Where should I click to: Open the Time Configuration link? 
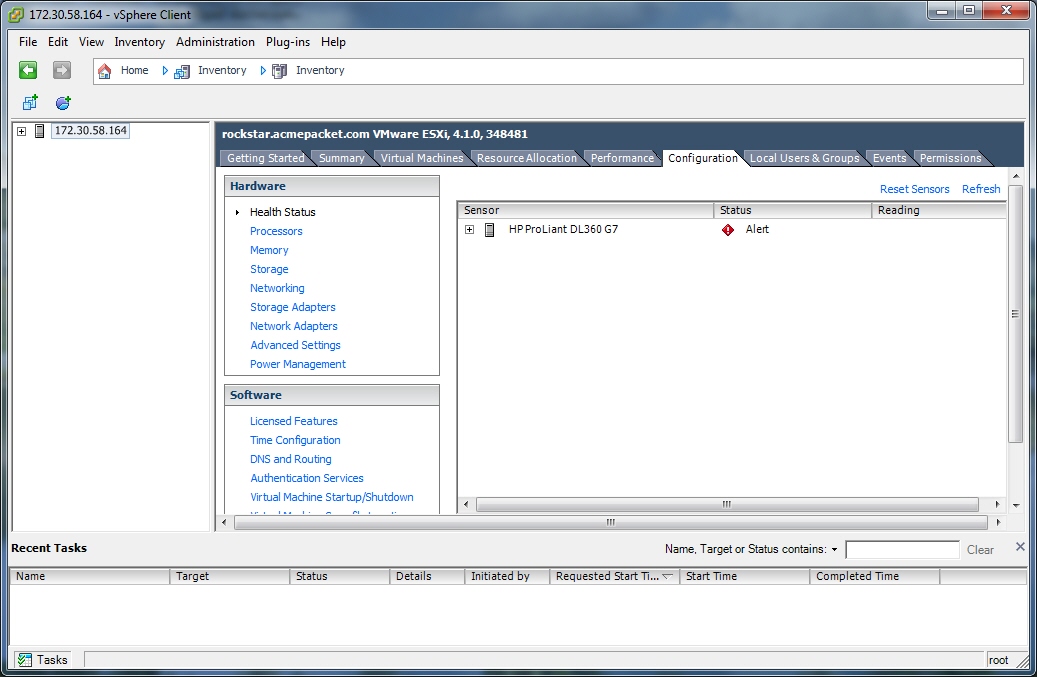click(295, 440)
